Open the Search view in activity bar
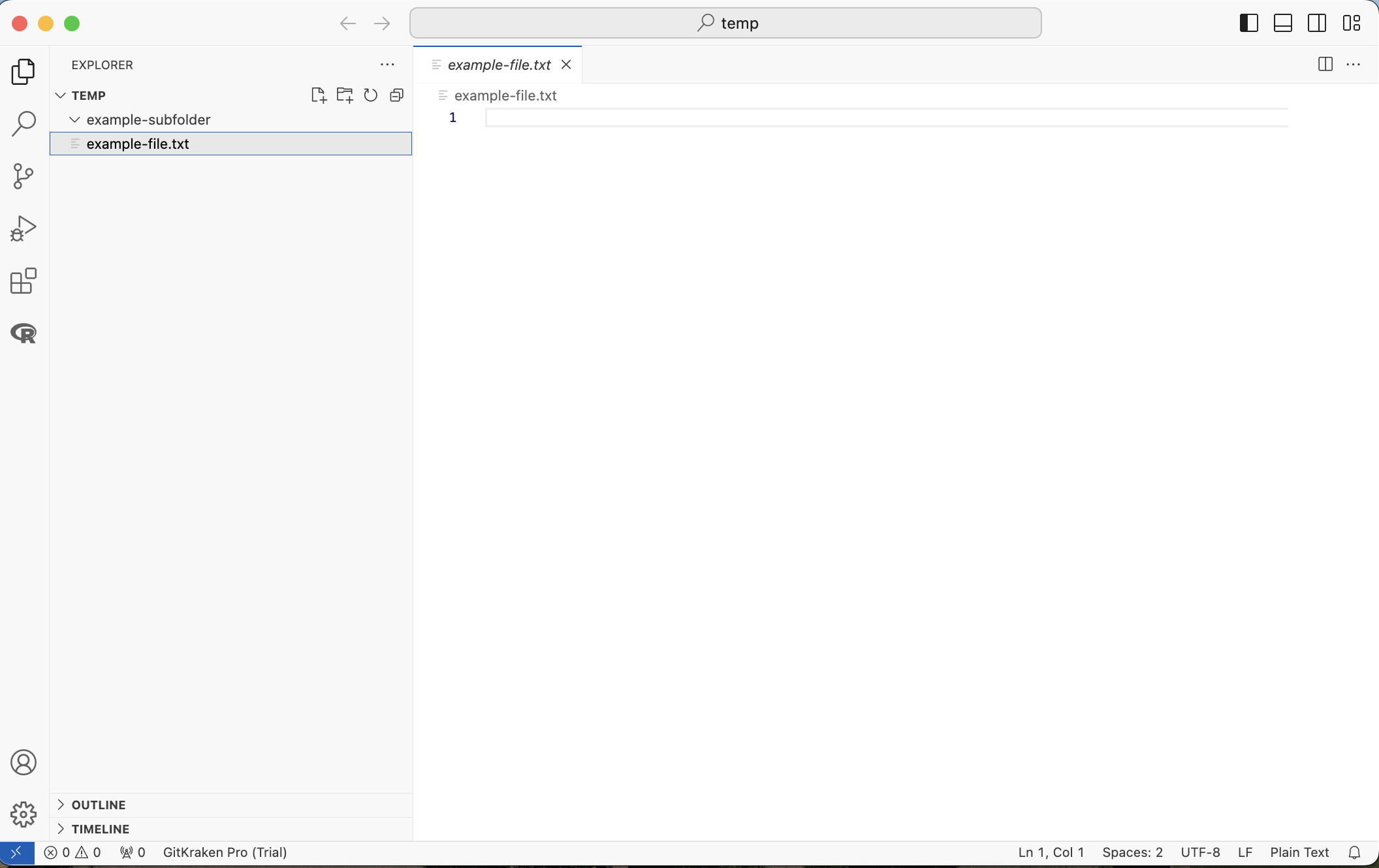The height and width of the screenshot is (868, 1379). (x=24, y=123)
